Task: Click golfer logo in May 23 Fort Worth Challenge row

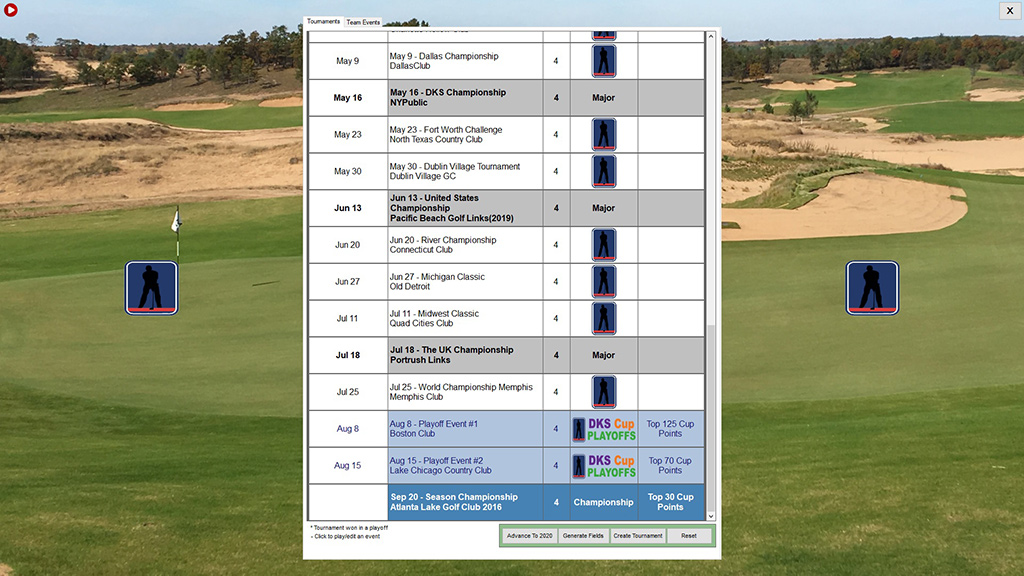Action: (603, 135)
